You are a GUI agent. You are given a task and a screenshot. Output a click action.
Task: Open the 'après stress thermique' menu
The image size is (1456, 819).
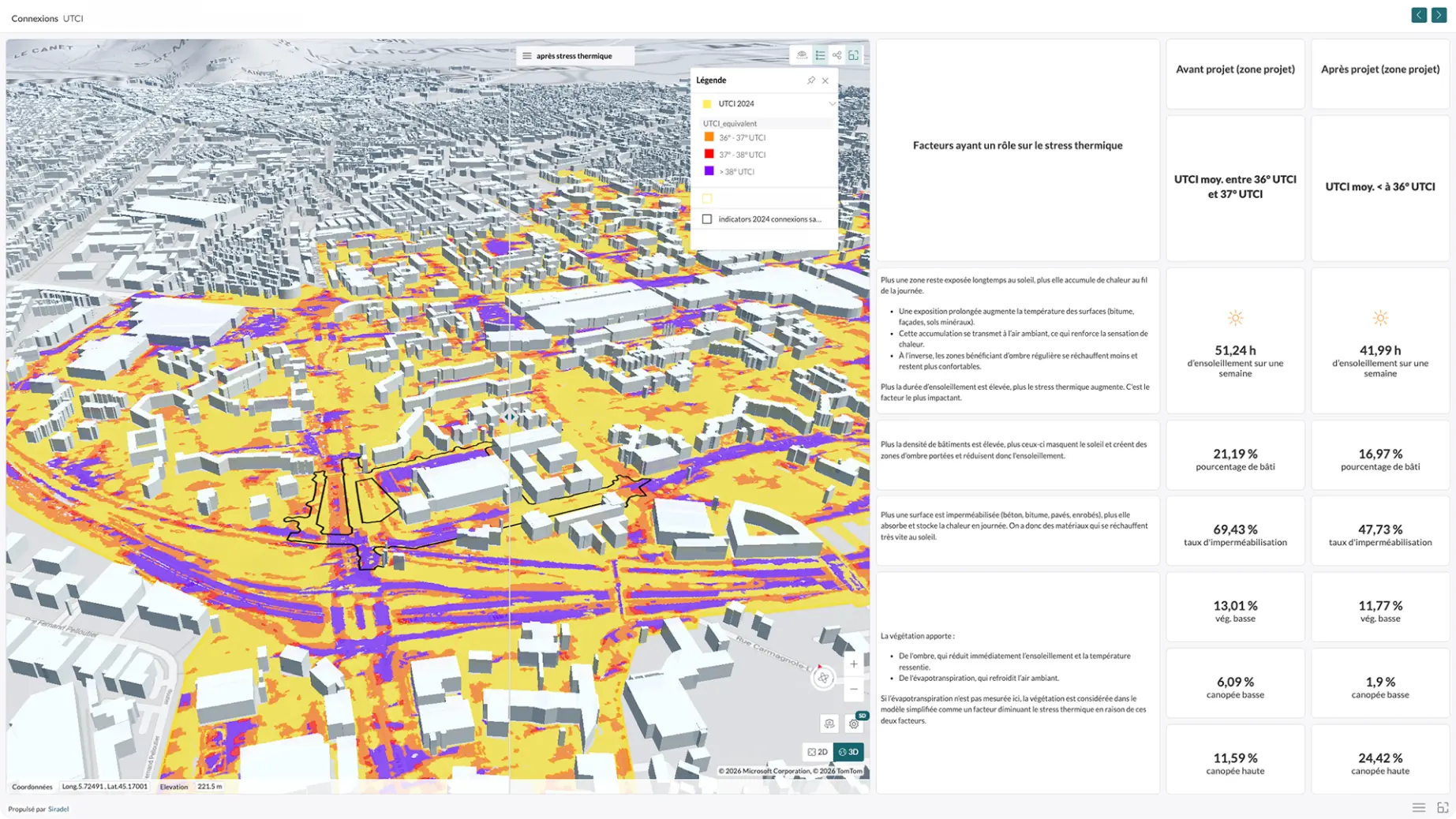(x=575, y=56)
